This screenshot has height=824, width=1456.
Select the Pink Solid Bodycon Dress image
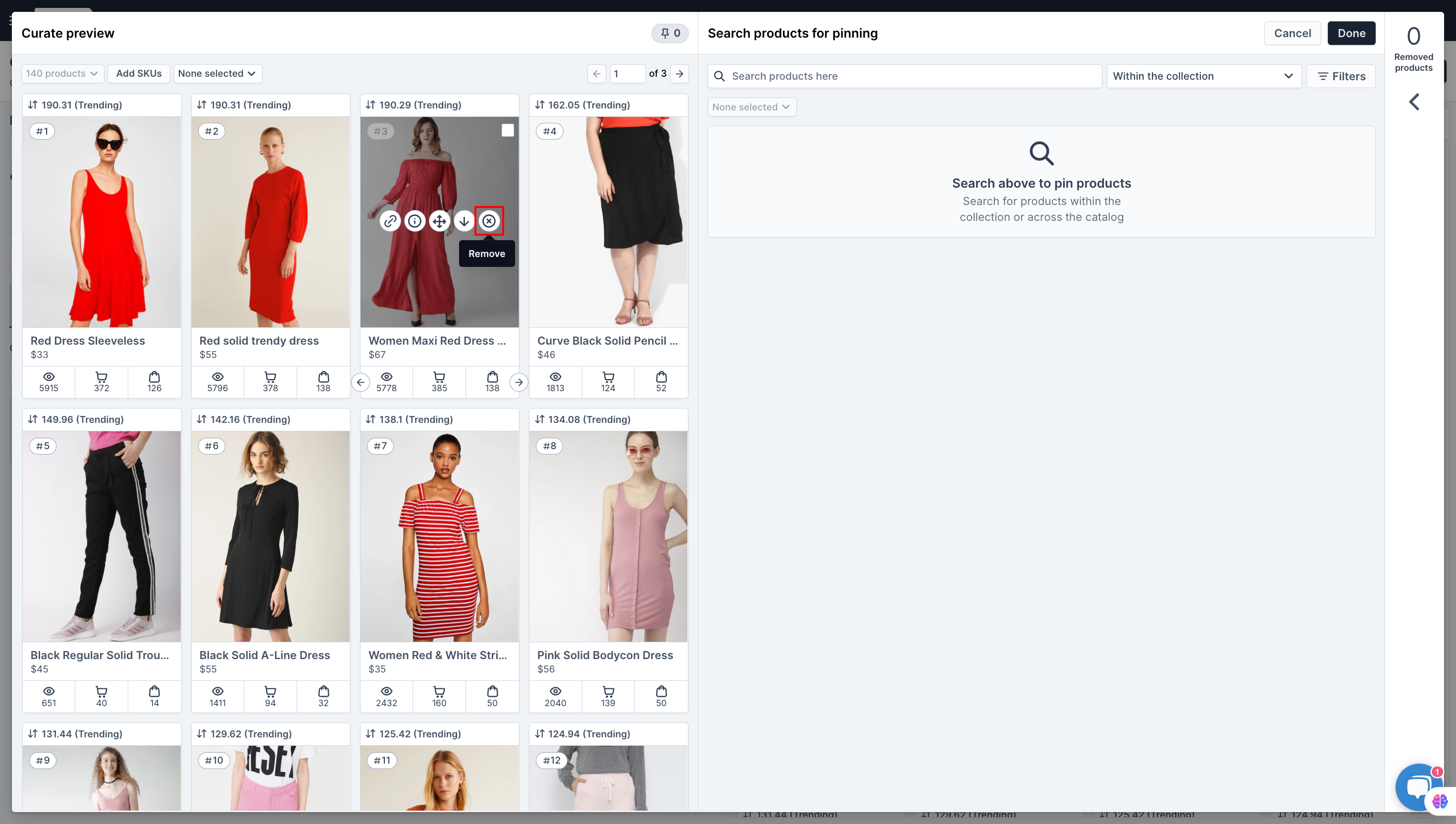[608, 536]
